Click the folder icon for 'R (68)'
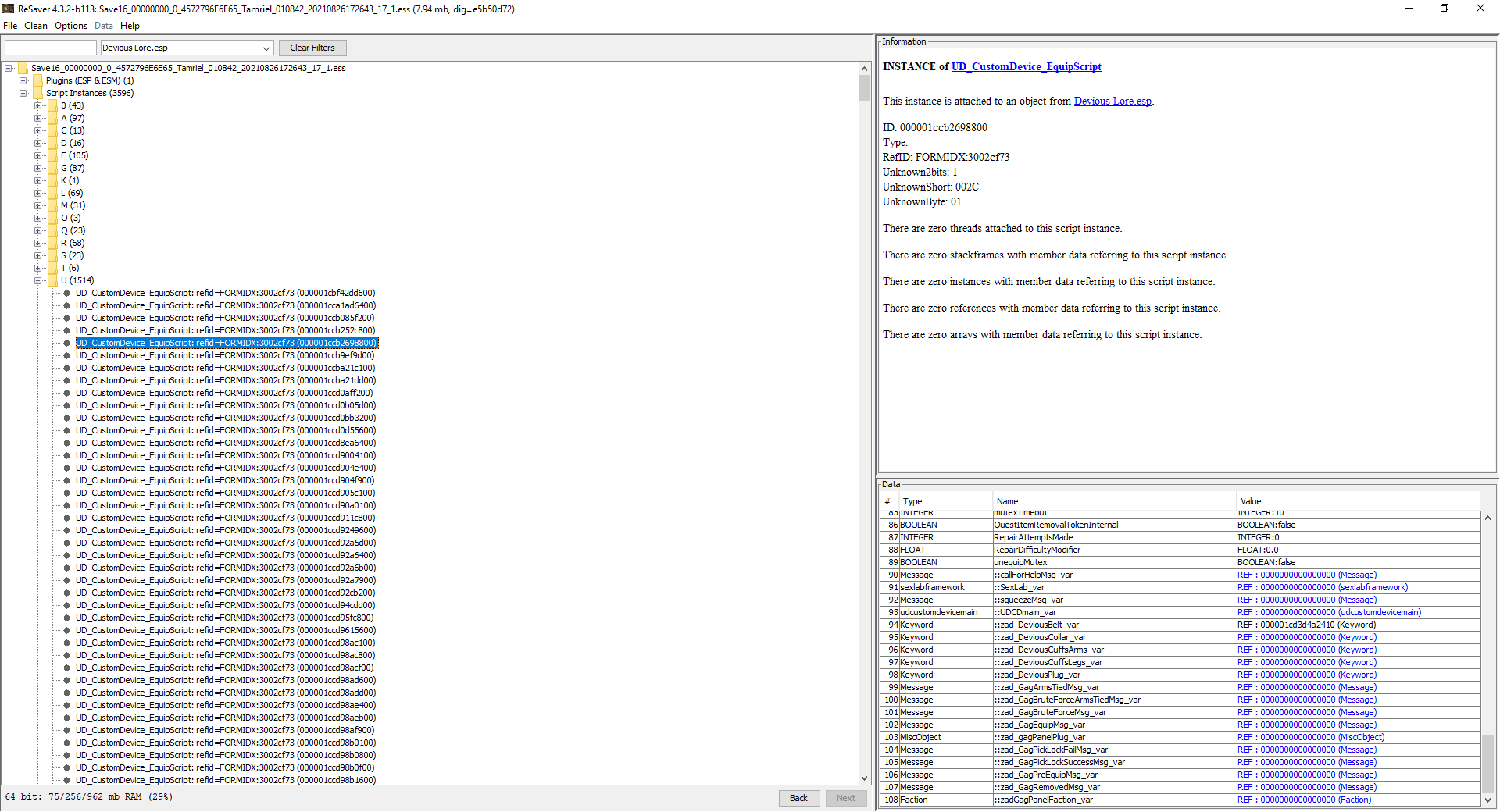The image size is (1500, 812). click(52, 243)
